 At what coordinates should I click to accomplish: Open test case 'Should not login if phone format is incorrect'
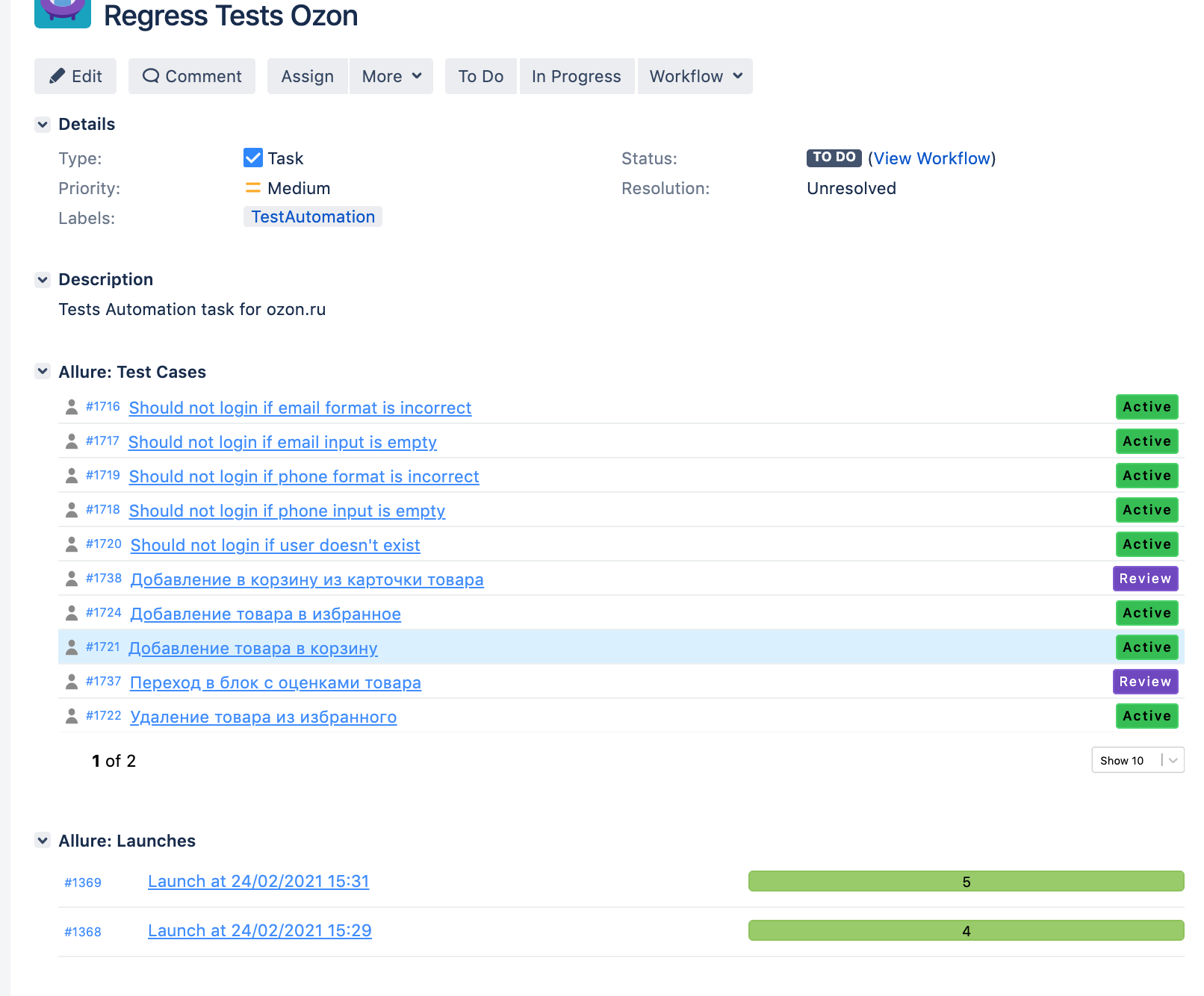tap(304, 476)
